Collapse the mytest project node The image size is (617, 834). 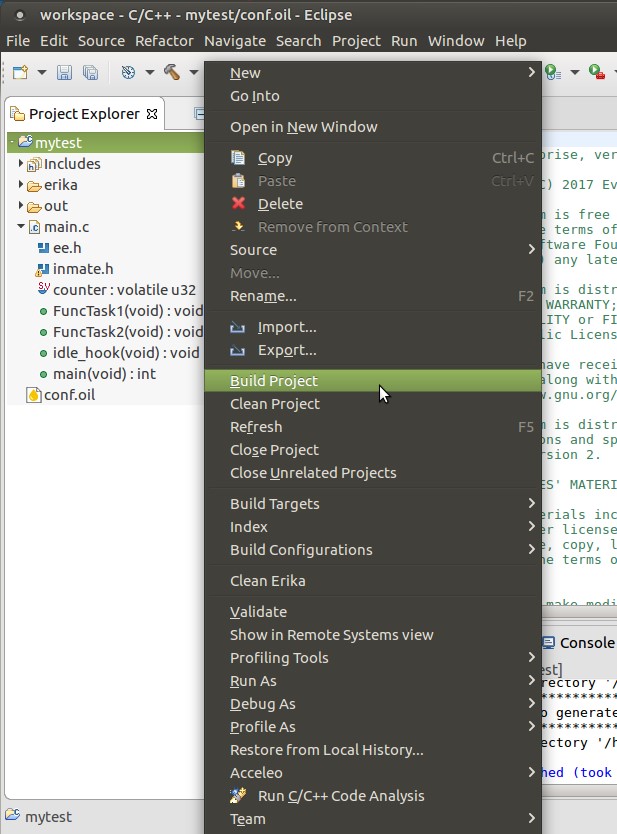click(x=12, y=142)
